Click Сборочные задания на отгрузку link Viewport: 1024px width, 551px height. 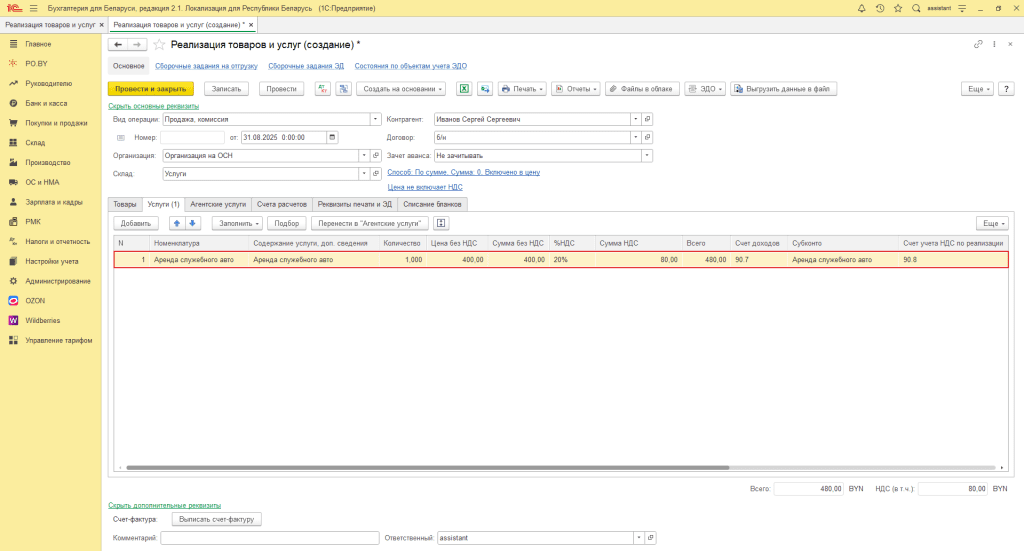(206, 66)
